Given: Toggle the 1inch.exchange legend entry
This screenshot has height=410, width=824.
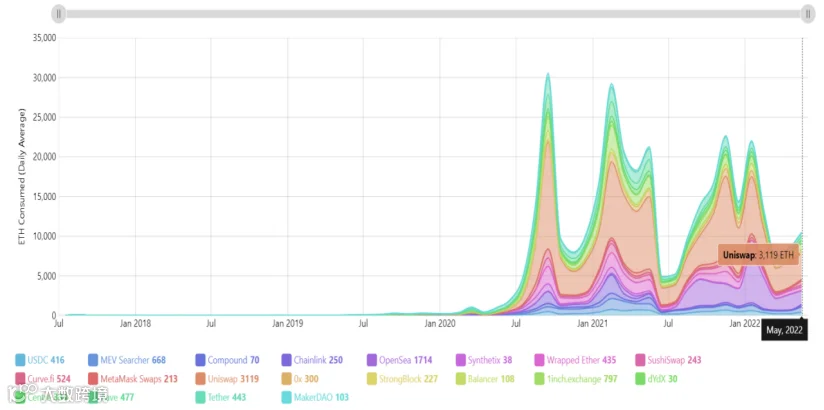Looking at the screenshot, I should pos(576,378).
